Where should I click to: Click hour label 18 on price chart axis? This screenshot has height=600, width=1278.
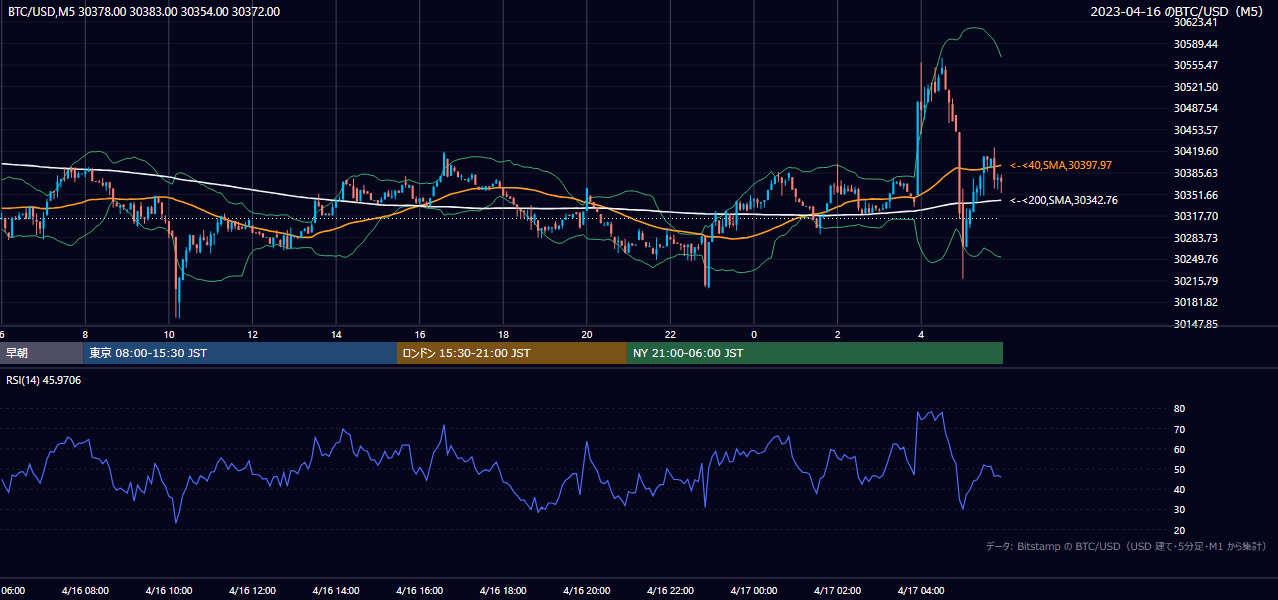tap(503, 334)
